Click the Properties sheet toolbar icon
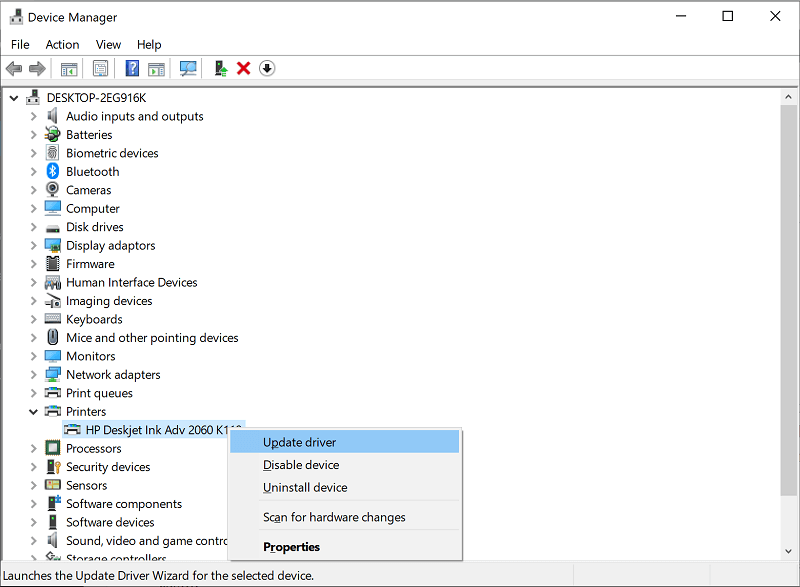Screen dimensions: 800x587 click(x=101, y=68)
